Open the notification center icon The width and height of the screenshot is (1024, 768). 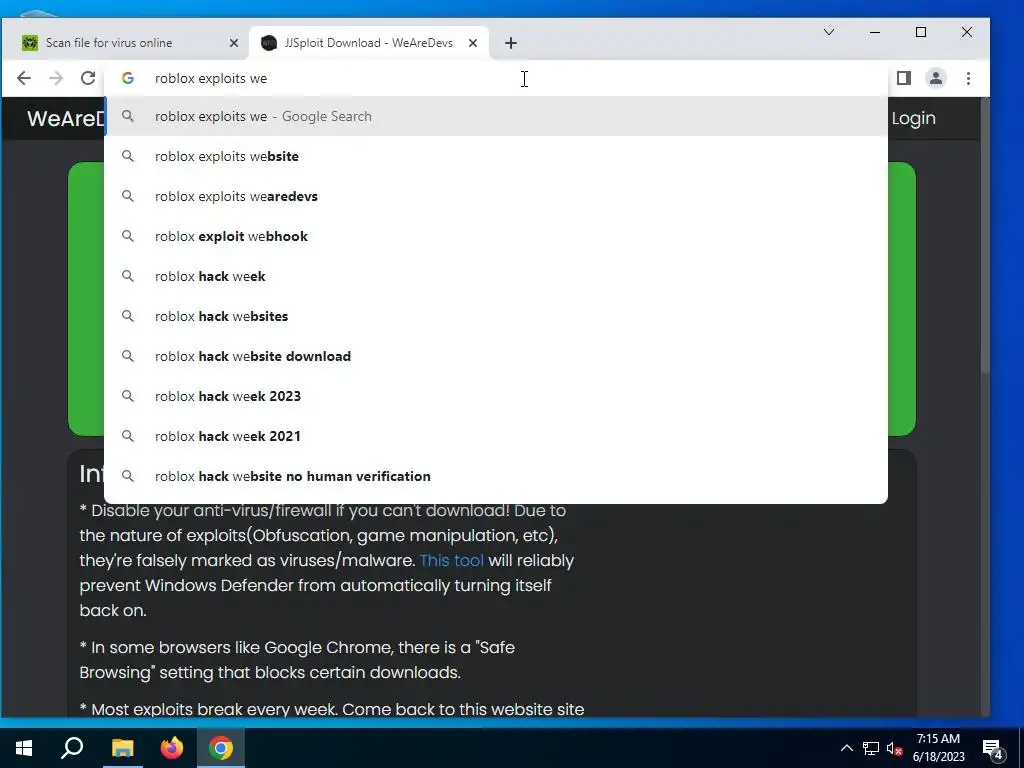point(993,749)
